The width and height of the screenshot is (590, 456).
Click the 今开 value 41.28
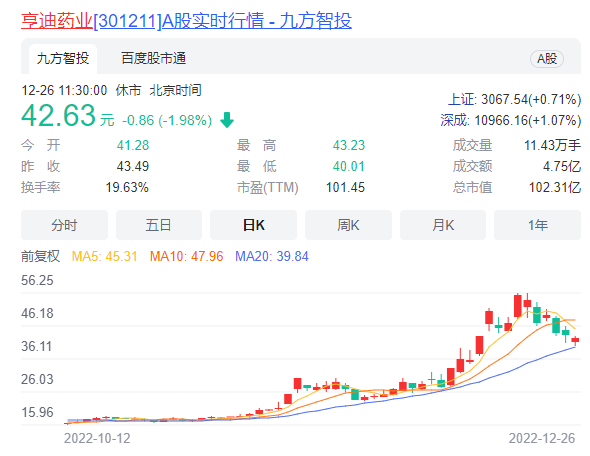[133, 145]
